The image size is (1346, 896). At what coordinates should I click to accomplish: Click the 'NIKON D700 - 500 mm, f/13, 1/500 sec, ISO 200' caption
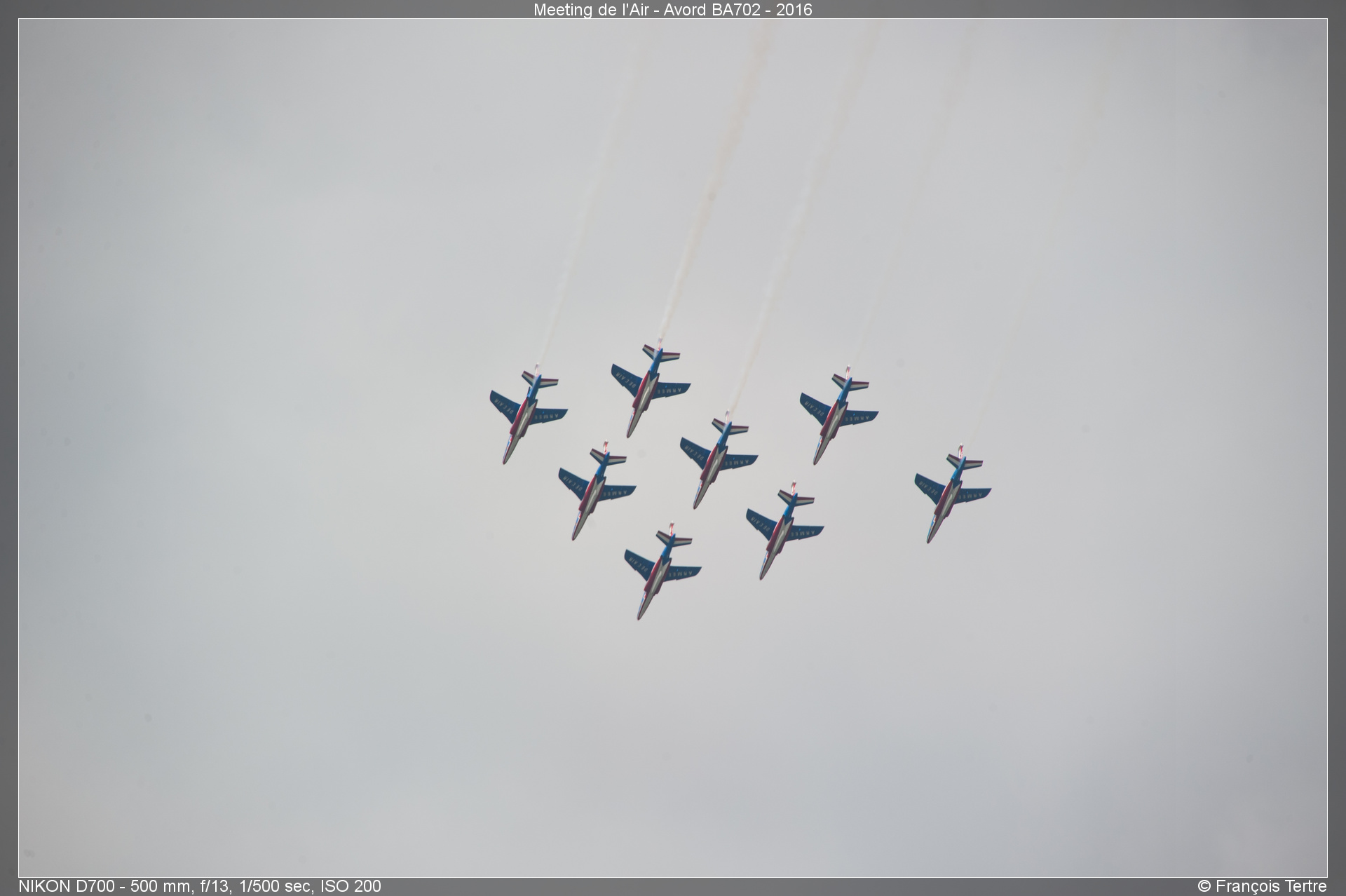click(x=200, y=886)
